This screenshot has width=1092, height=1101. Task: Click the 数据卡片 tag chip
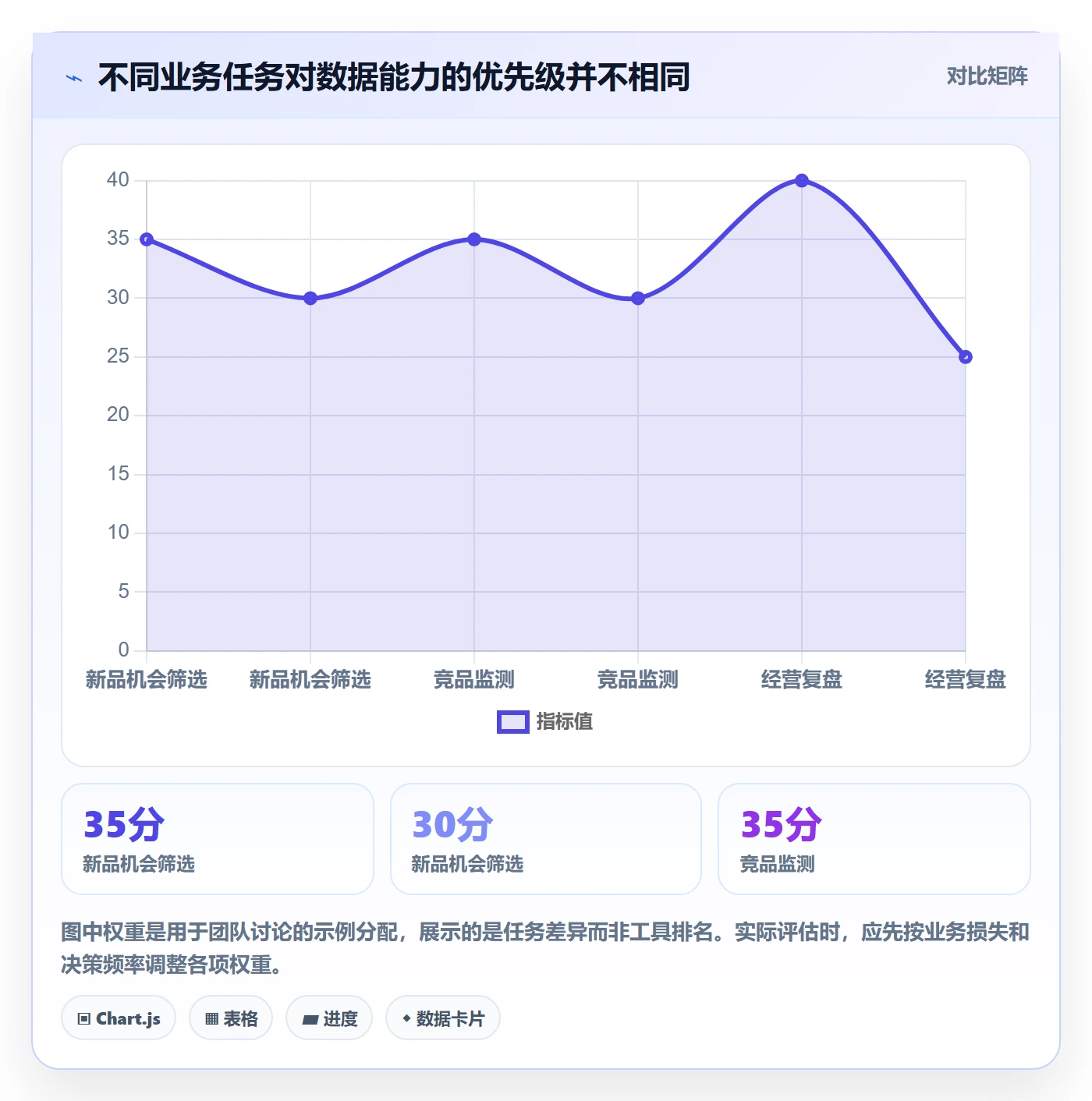tap(443, 1018)
